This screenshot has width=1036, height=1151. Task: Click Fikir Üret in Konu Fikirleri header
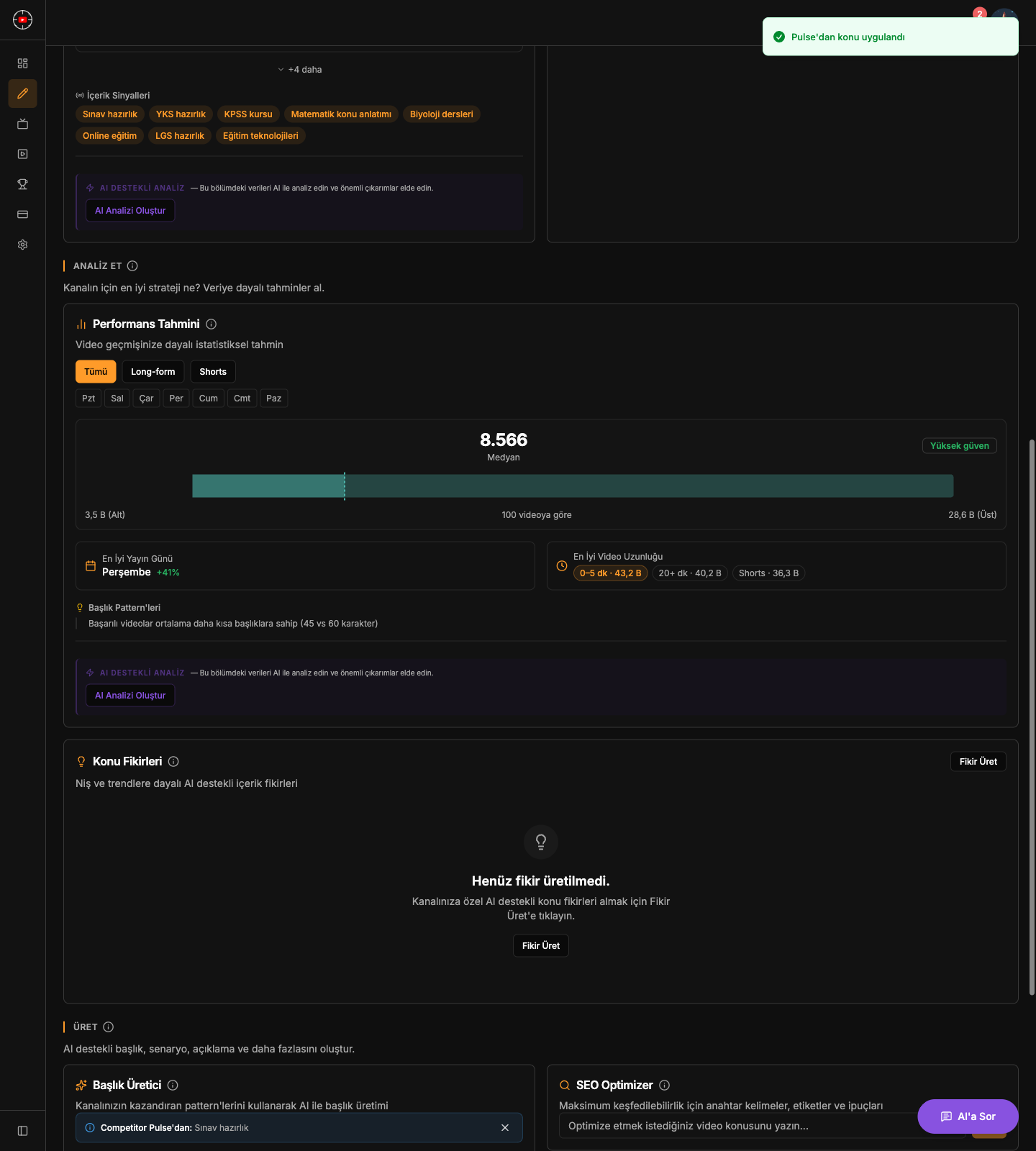point(978,762)
